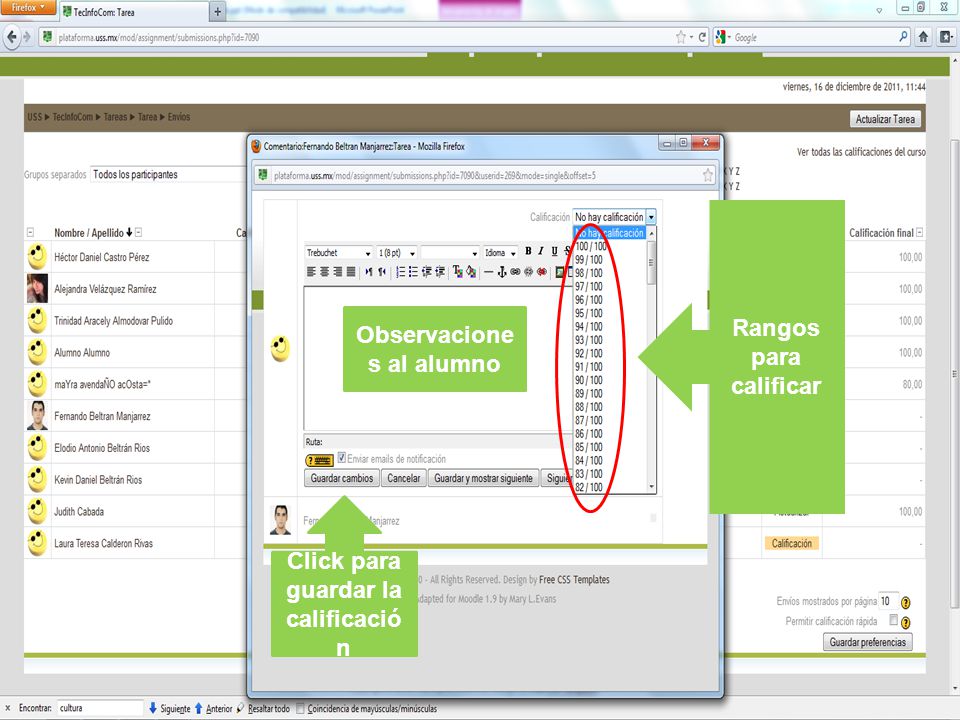
Task: Apply italic in the comment editor
Action: [x=541, y=252]
